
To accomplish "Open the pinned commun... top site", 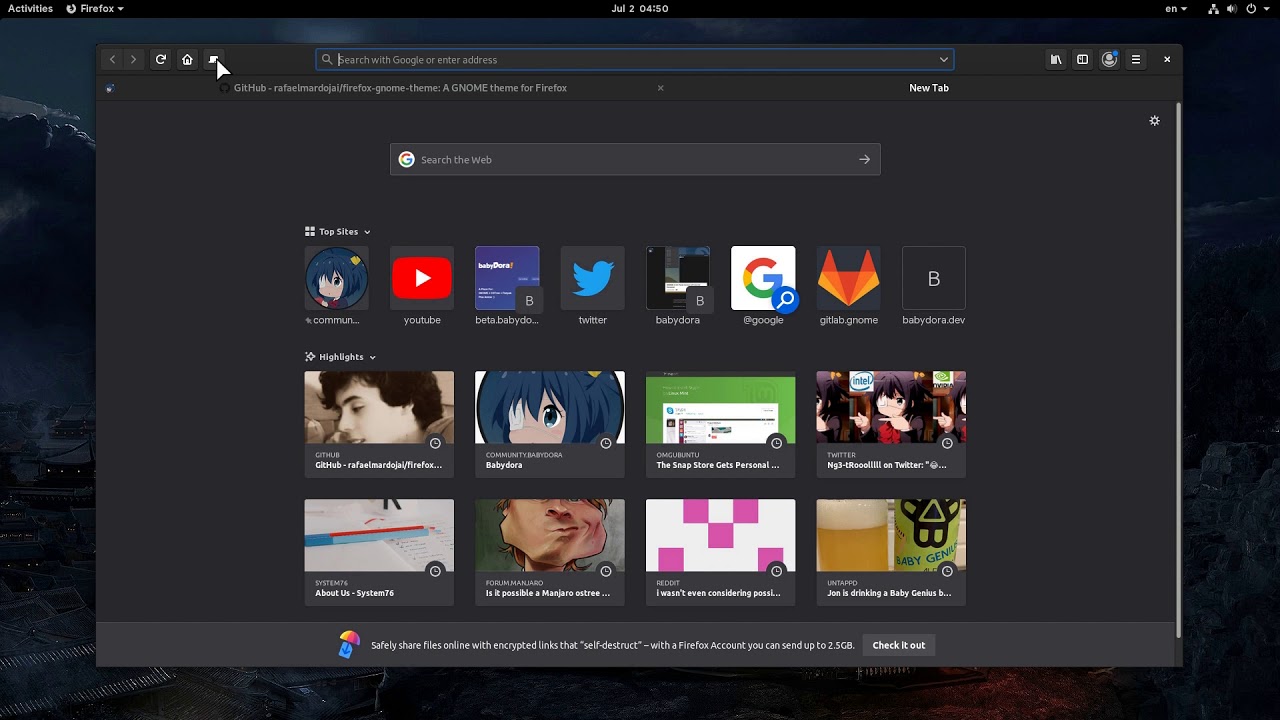I will click(337, 286).
